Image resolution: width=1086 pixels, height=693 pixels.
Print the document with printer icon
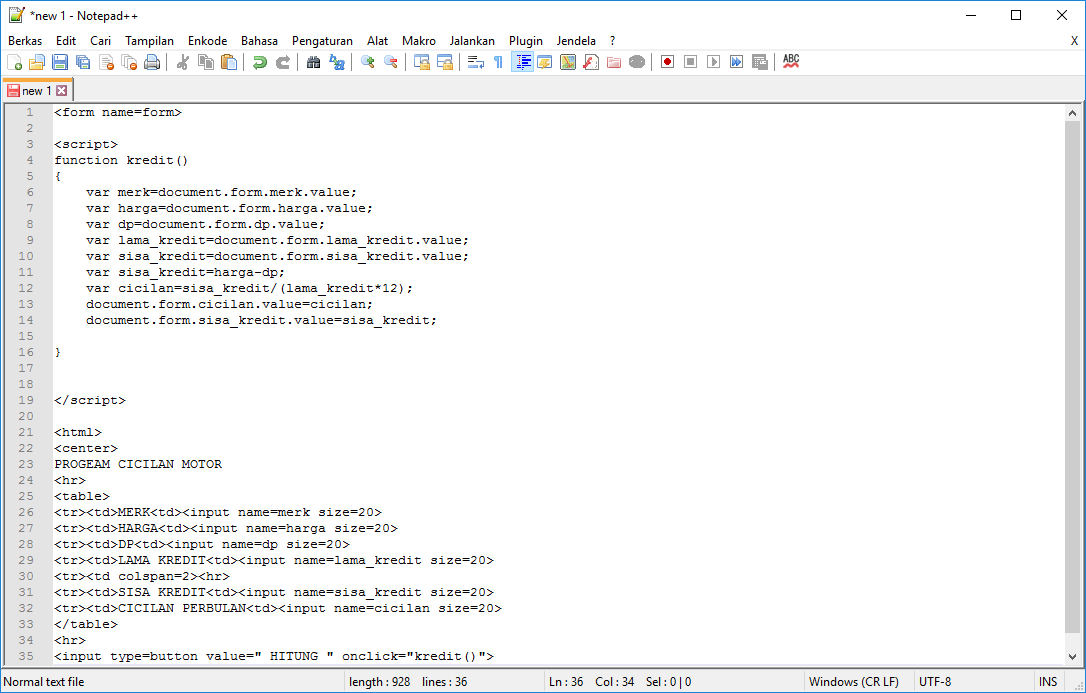[x=152, y=62]
